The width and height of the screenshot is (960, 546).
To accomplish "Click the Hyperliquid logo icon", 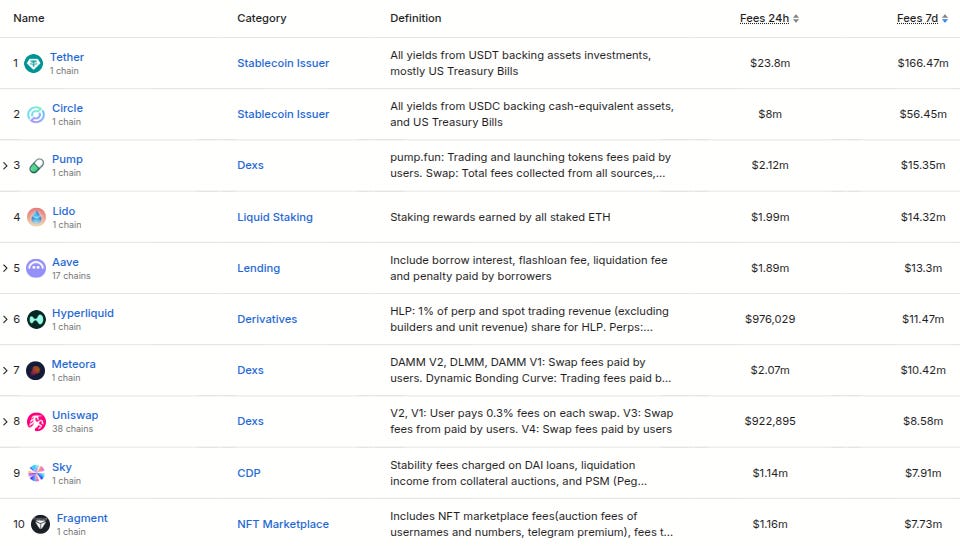I will pyautogui.click(x=36, y=320).
